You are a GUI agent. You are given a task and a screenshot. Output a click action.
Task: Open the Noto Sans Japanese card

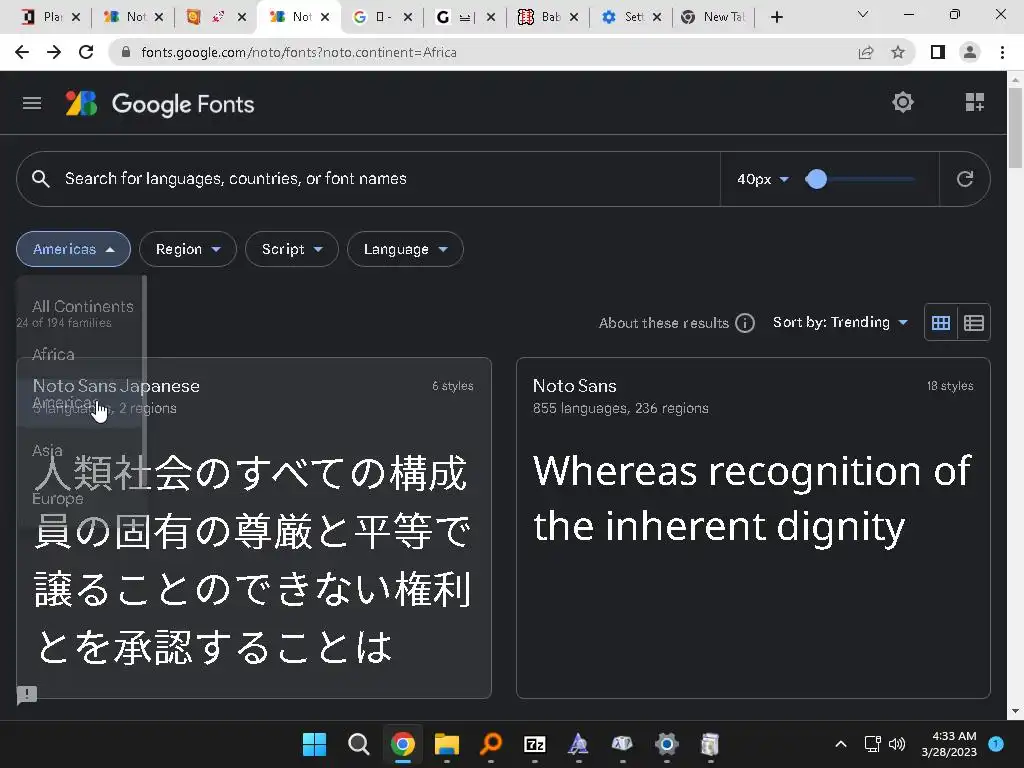254,528
